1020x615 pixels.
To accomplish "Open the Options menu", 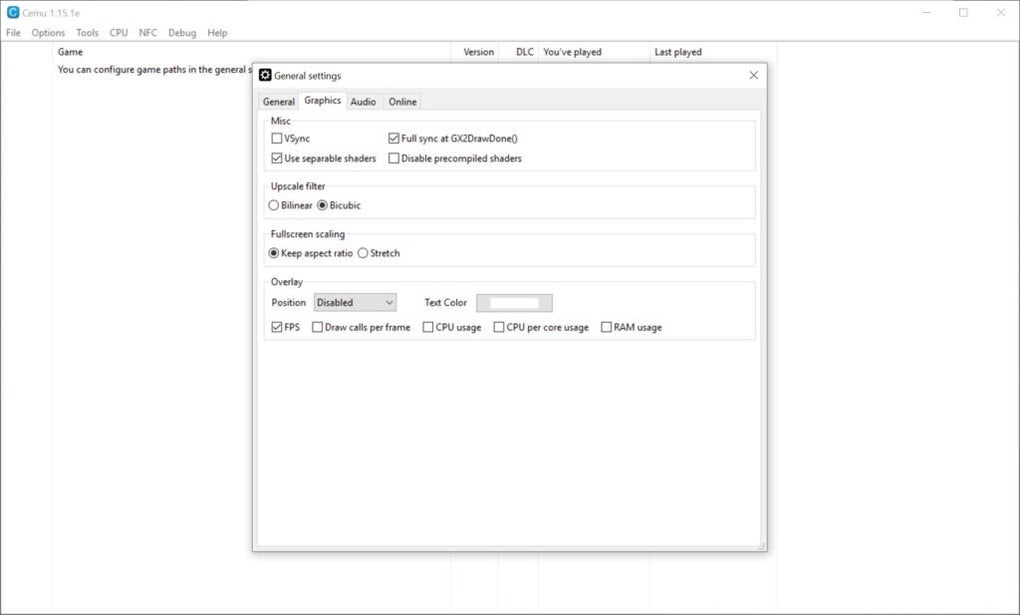I will click(48, 33).
